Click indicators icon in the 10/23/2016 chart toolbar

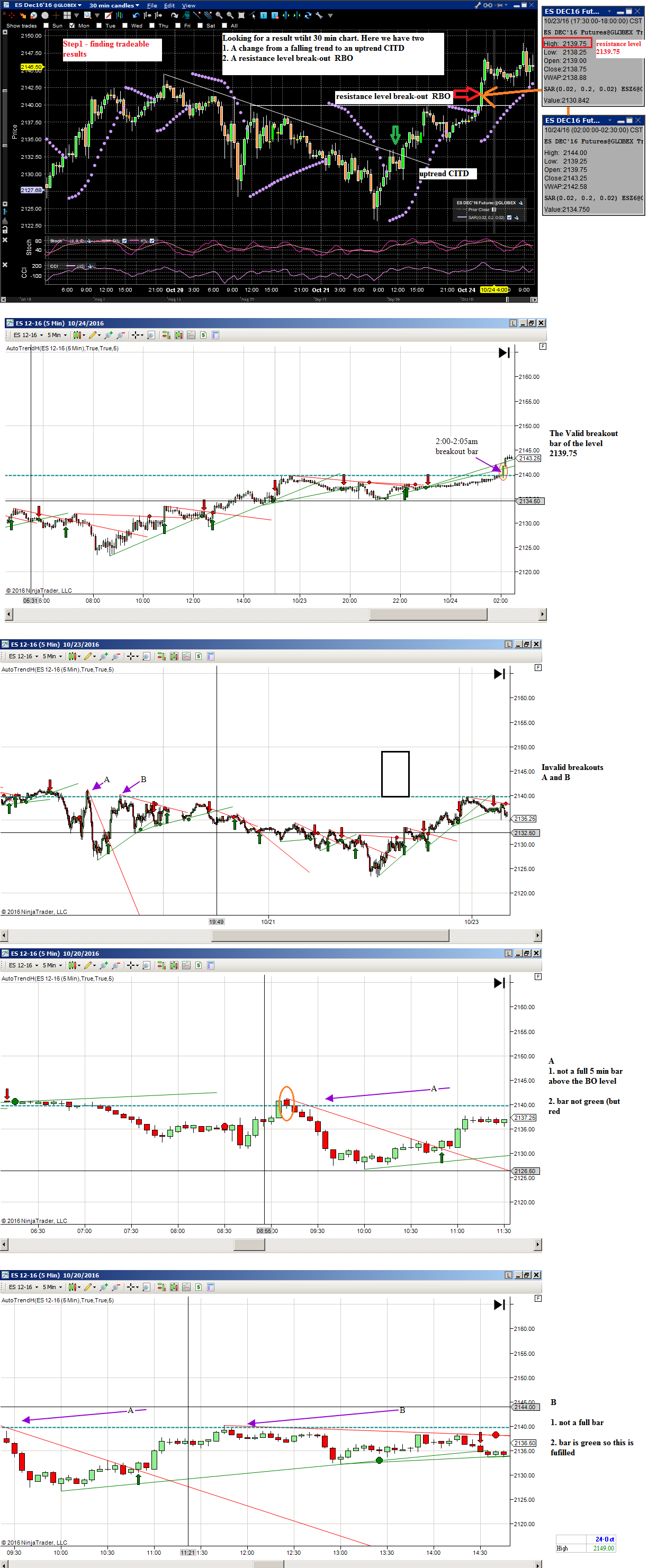(x=174, y=656)
